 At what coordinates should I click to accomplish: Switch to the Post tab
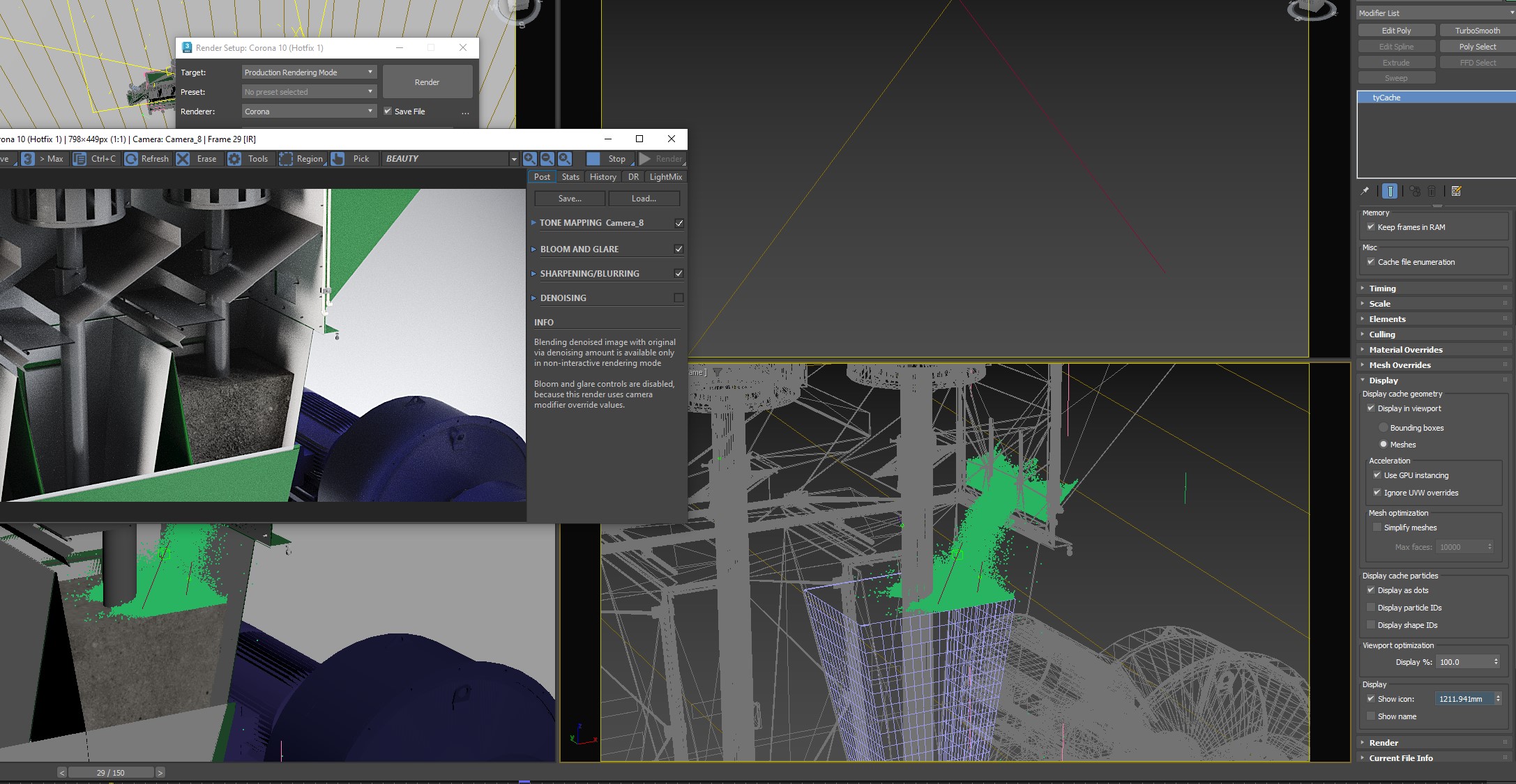coord(542,177)
